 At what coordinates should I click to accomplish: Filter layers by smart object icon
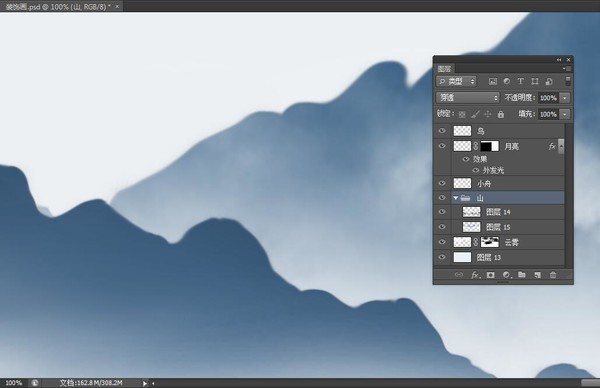click(x=549, y=81)
